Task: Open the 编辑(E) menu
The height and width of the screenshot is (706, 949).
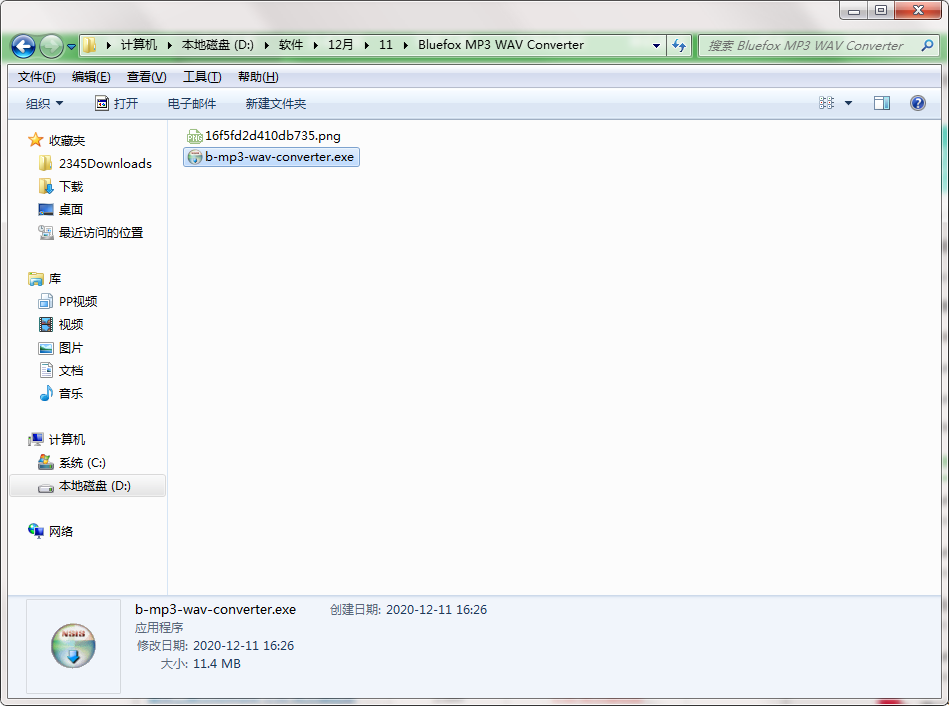Action: (x=91, y=77)
